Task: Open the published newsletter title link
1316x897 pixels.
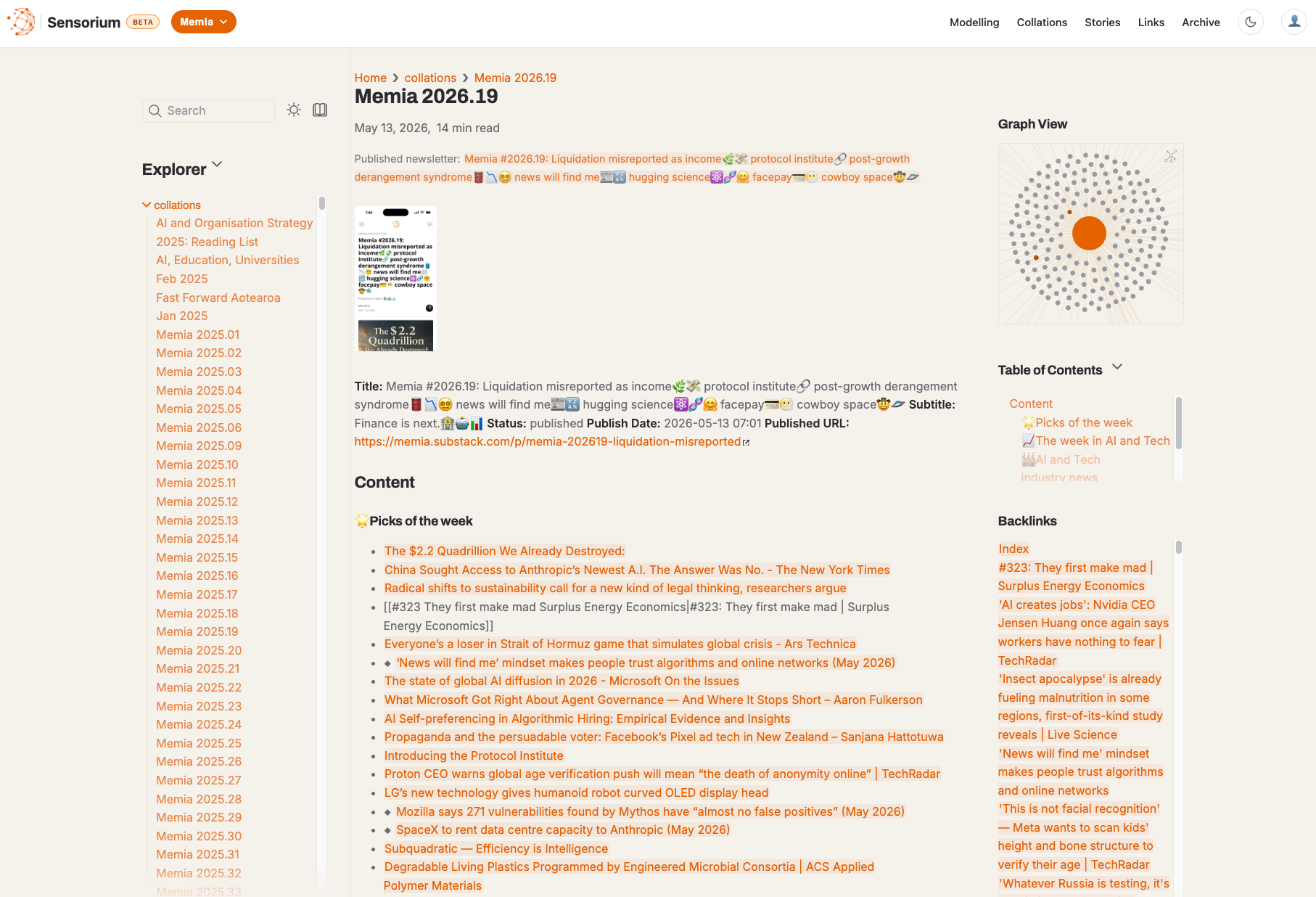Action: [x=637, y=168]
